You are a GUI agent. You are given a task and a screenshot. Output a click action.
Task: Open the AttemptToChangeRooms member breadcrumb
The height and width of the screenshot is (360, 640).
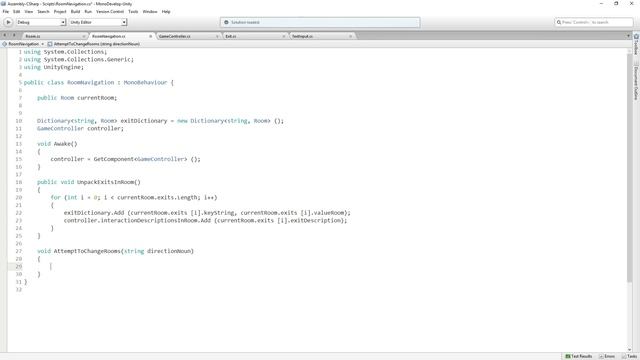click(x=93, y=44)
